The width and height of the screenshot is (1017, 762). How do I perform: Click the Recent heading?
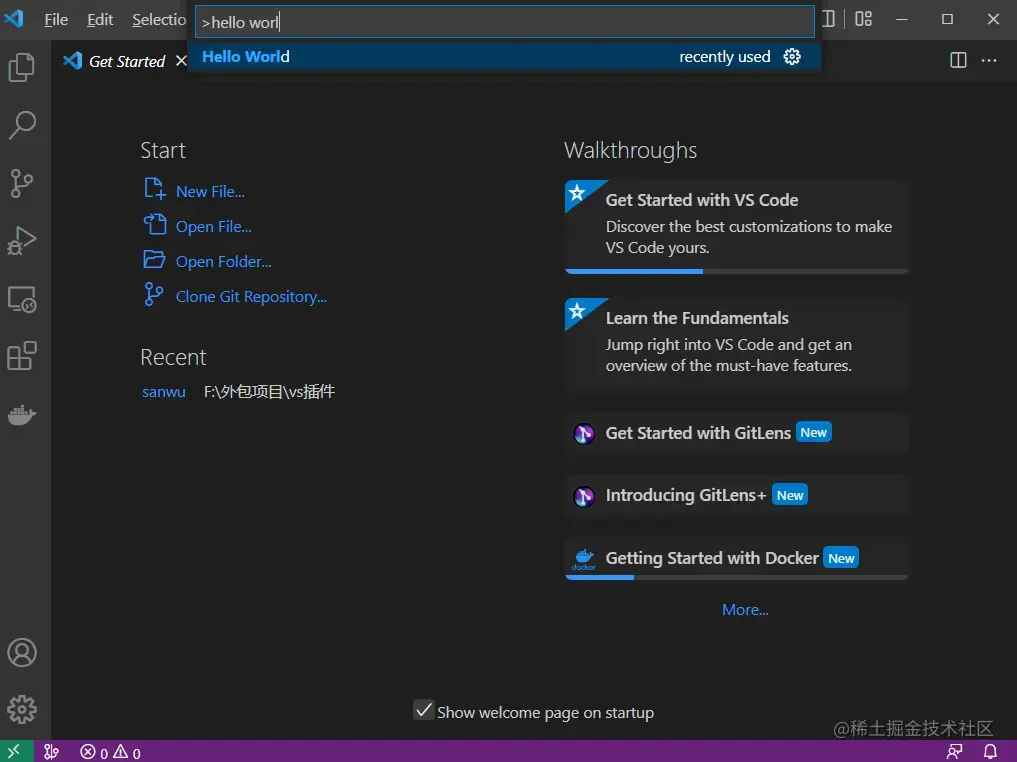[173, 357]
